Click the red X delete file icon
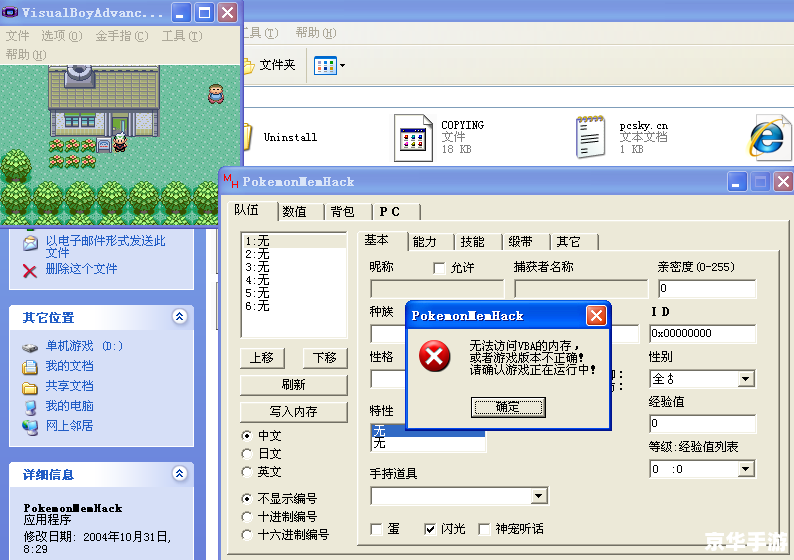Screen dimensions: 794x560 (x=30, y=271)
